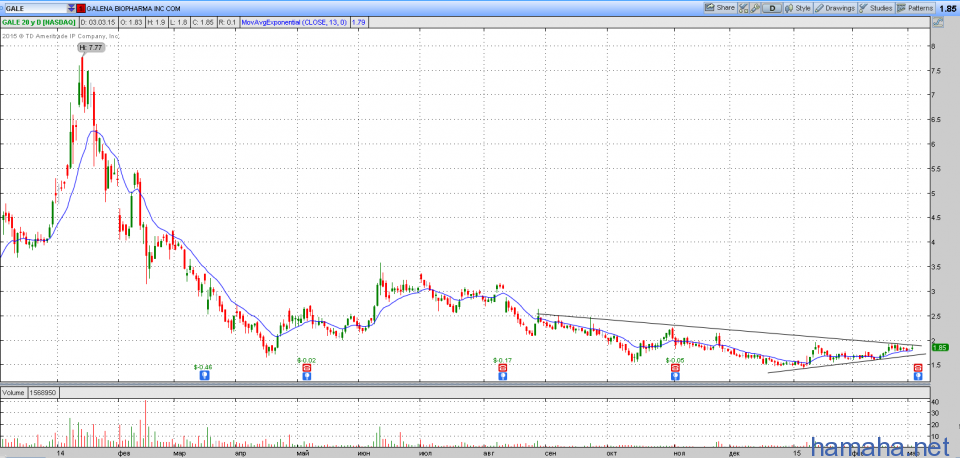Image resolution: width=960 pixels, height=458 pixels.
Task: Open the Studies menu
Action: coord(876,8)
